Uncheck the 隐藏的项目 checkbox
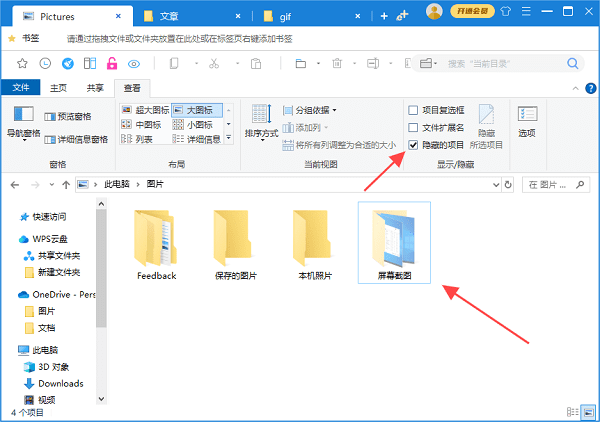The image size is (600, 422). 413,144
